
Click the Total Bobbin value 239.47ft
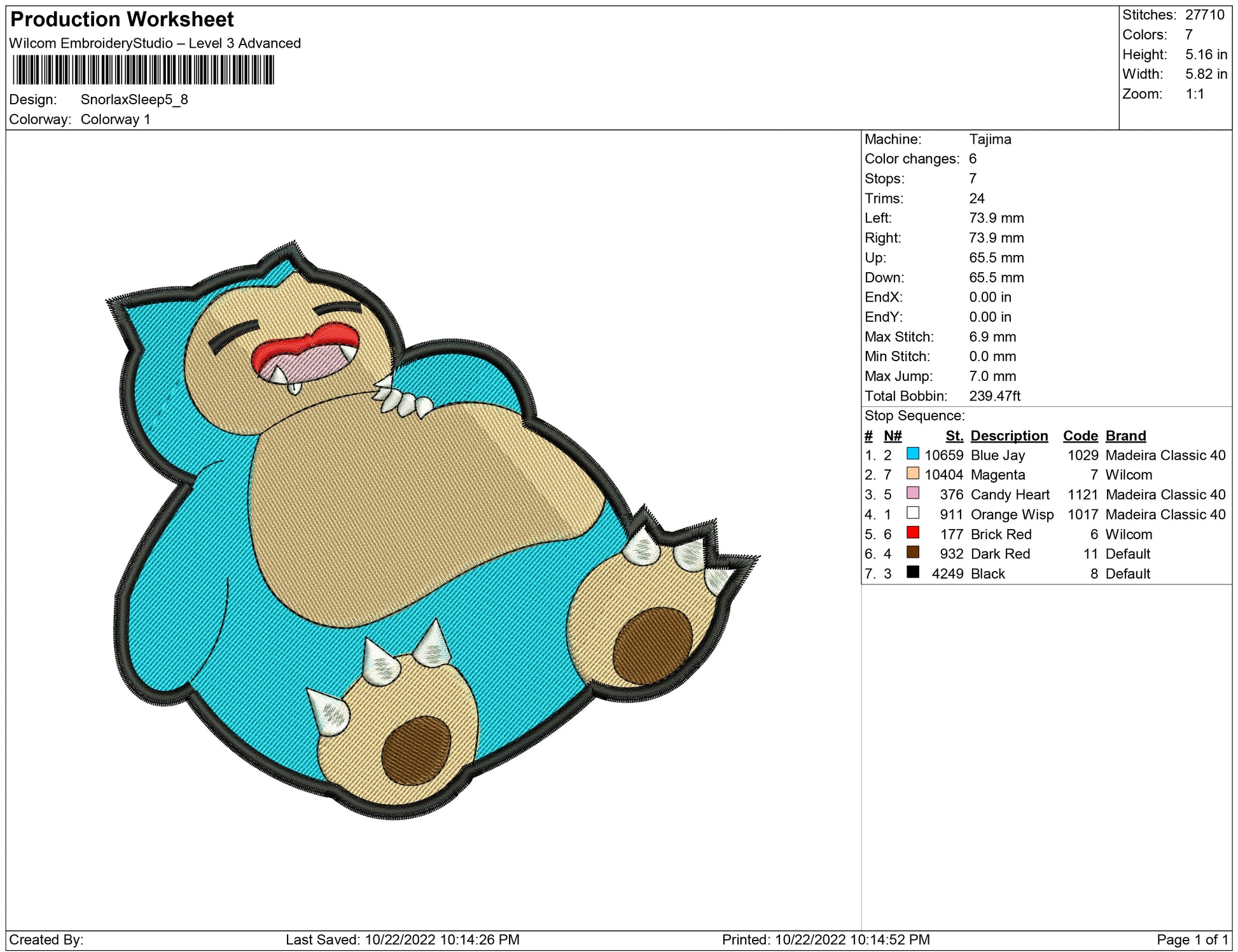(x=994, y=396)
